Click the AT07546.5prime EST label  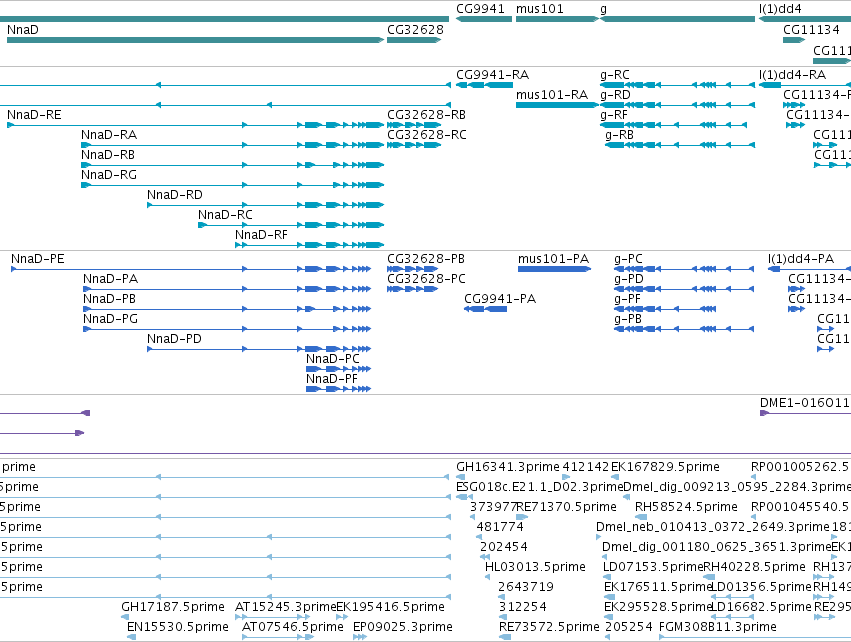point(292,627)
